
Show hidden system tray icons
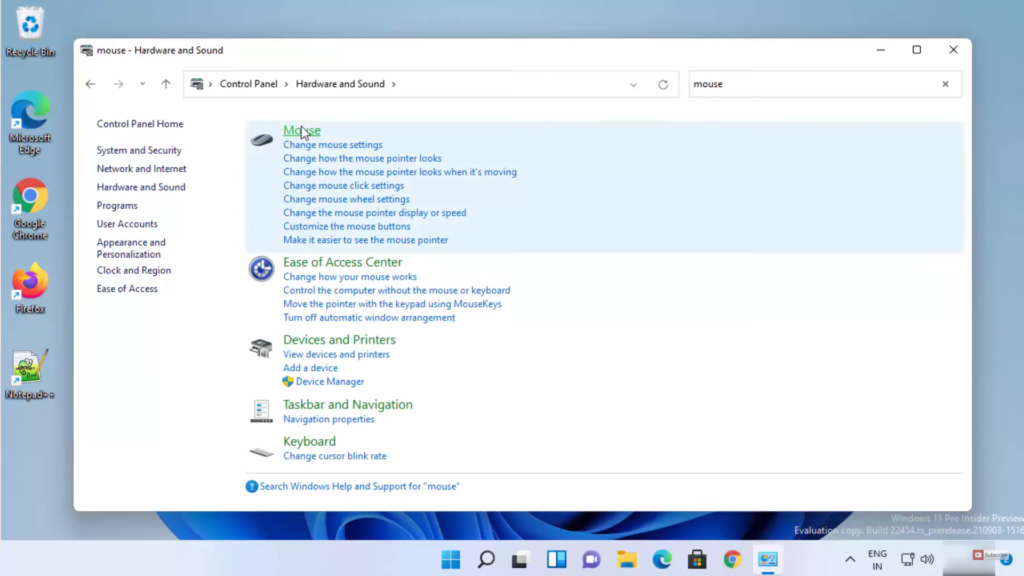(x=850, y=560)
